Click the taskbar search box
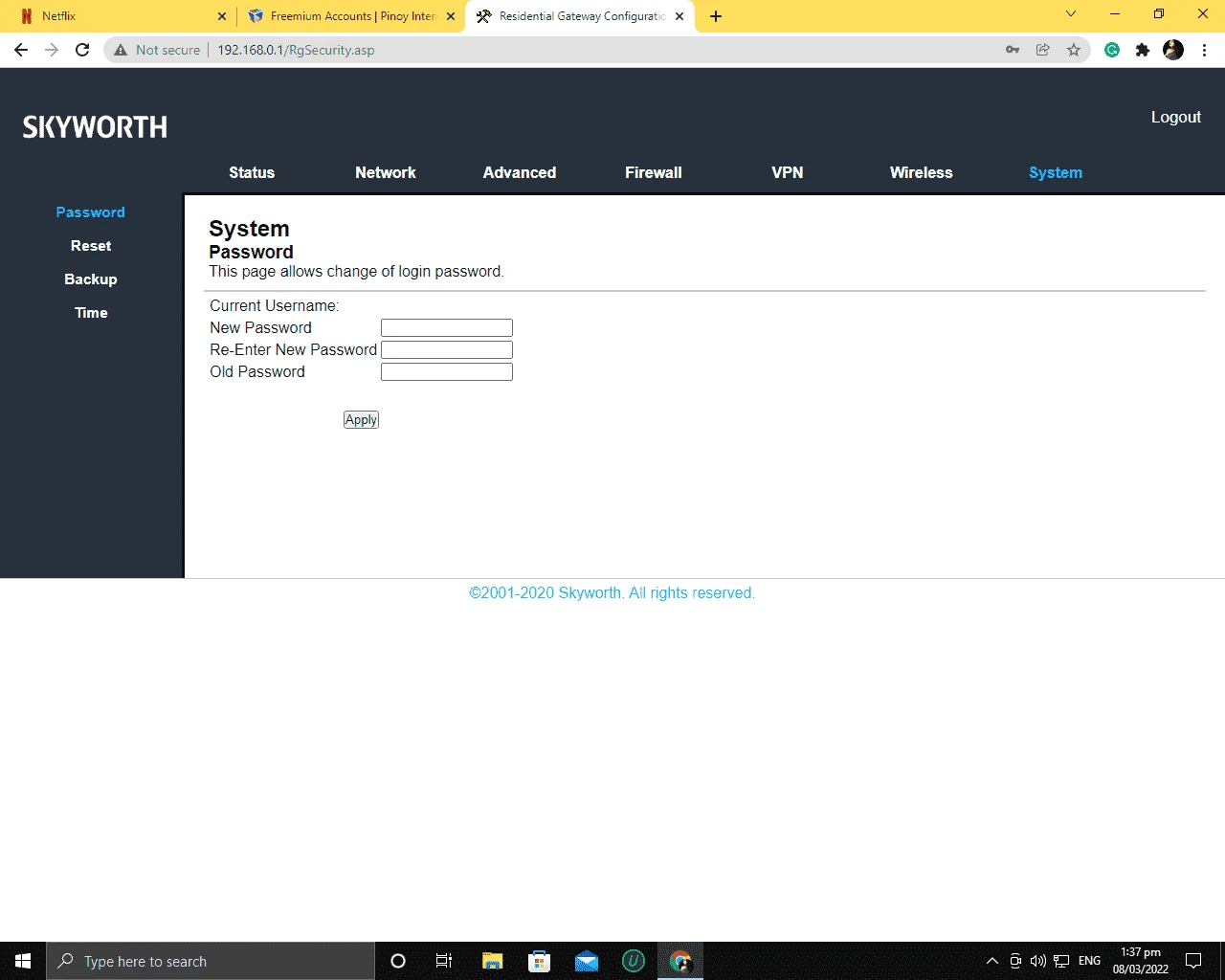Image resolution: width=1225 pixels, height=980 pixels. (x=211, y=961)
